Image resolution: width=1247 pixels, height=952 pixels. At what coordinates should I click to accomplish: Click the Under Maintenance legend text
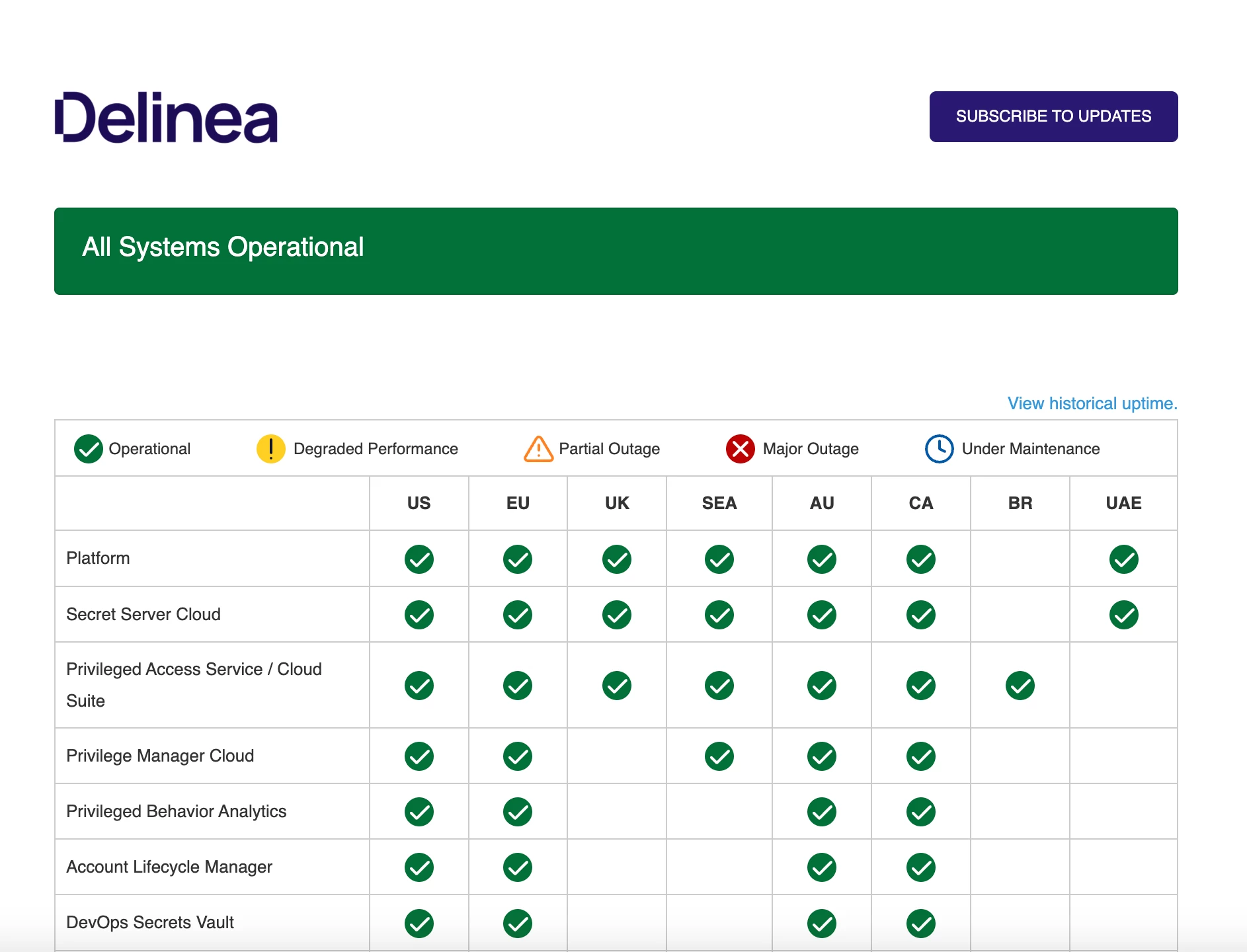pos(1031,449)
